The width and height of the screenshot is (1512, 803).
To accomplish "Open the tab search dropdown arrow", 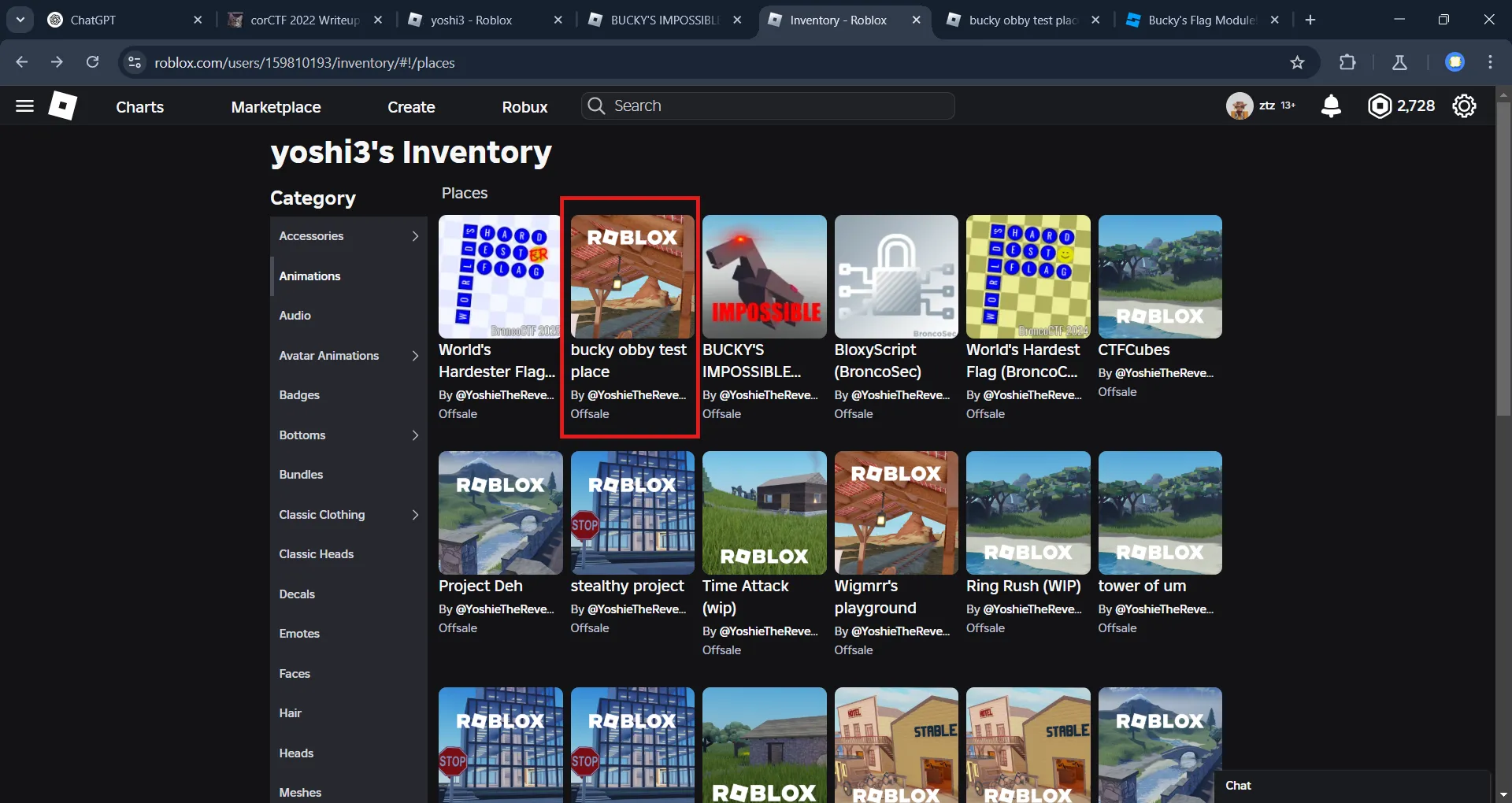I will [x=20, y=20].
